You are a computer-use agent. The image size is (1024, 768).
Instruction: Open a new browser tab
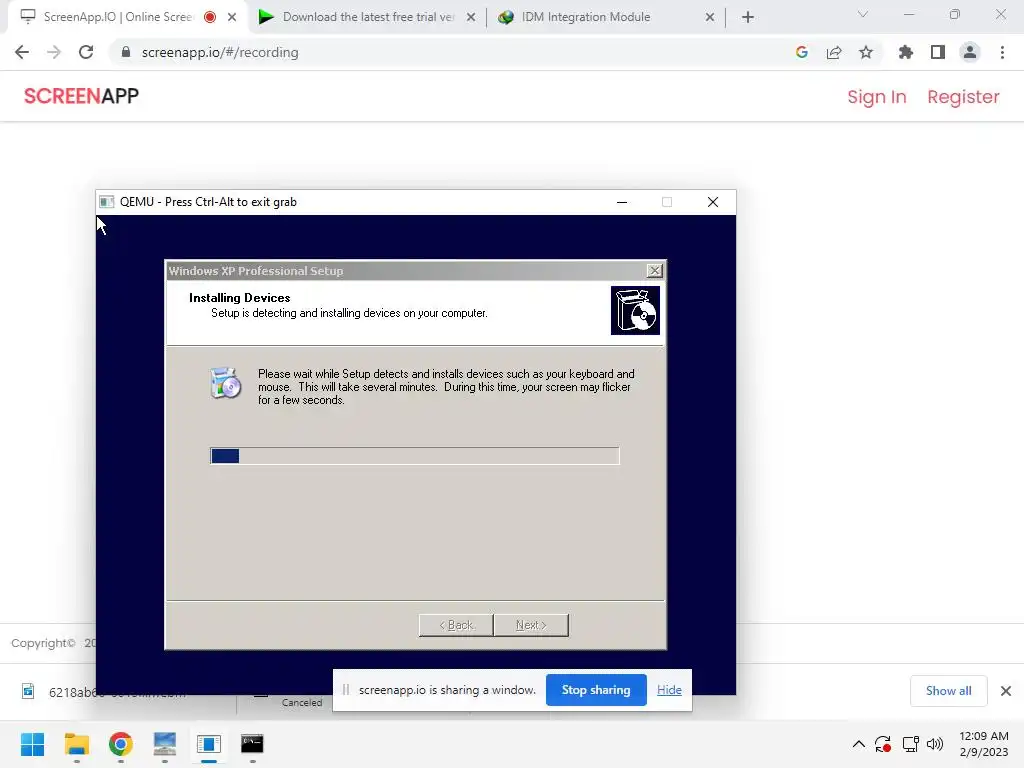pyautogui.click(x=748, y=17)
